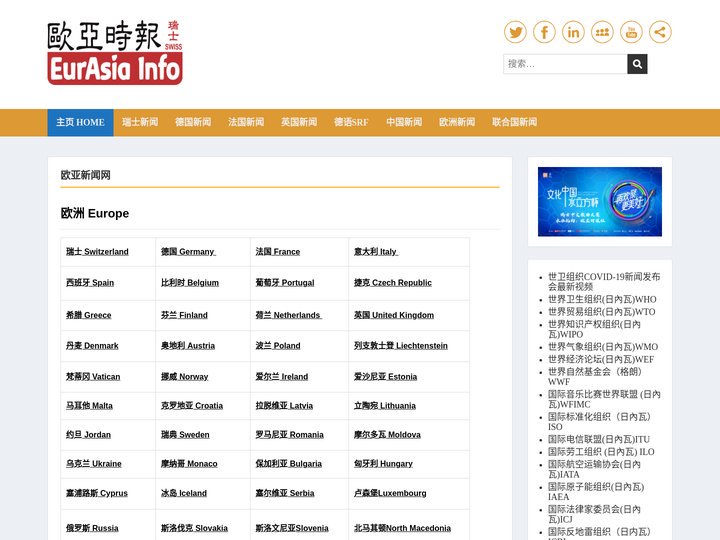Image resolution: width=720 pixels, height=540 pixels.
Task: Focus the search input field
Action: coord(565,64)
